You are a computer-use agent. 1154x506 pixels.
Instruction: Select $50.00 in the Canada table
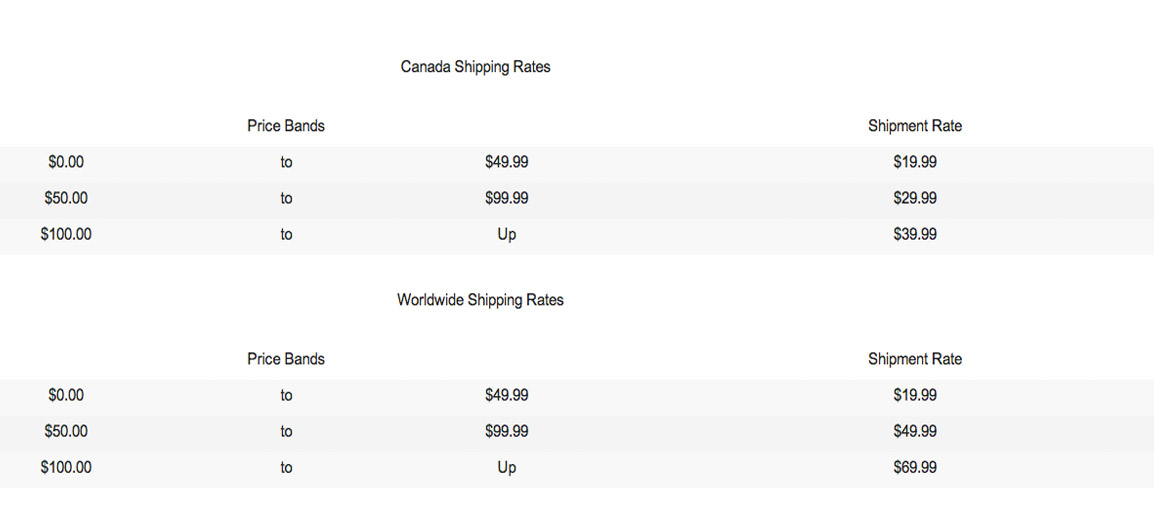tap(66, 198)
